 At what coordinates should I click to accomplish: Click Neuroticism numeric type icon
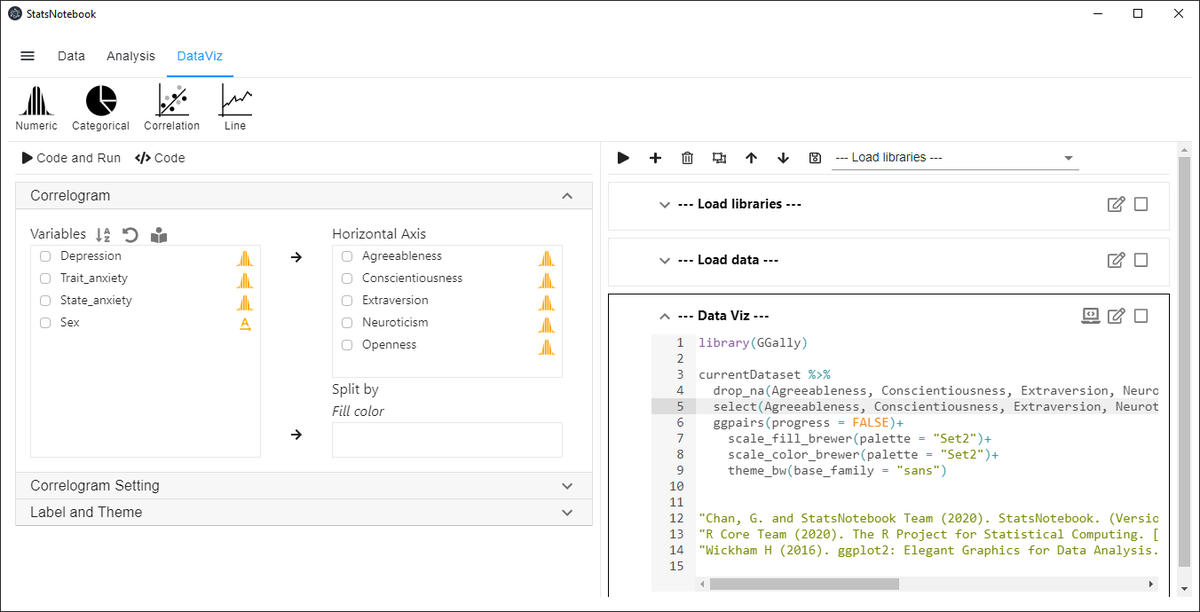point(546,323)
